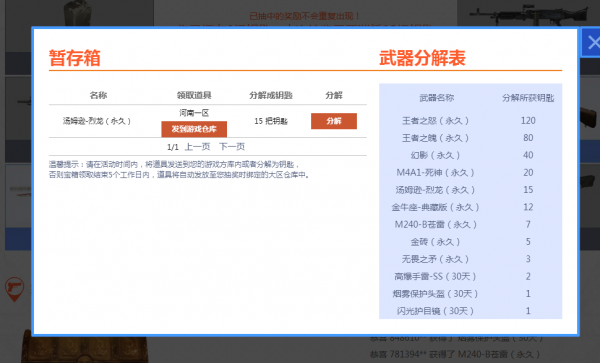Click the 名称 column header

coord(98,95)
